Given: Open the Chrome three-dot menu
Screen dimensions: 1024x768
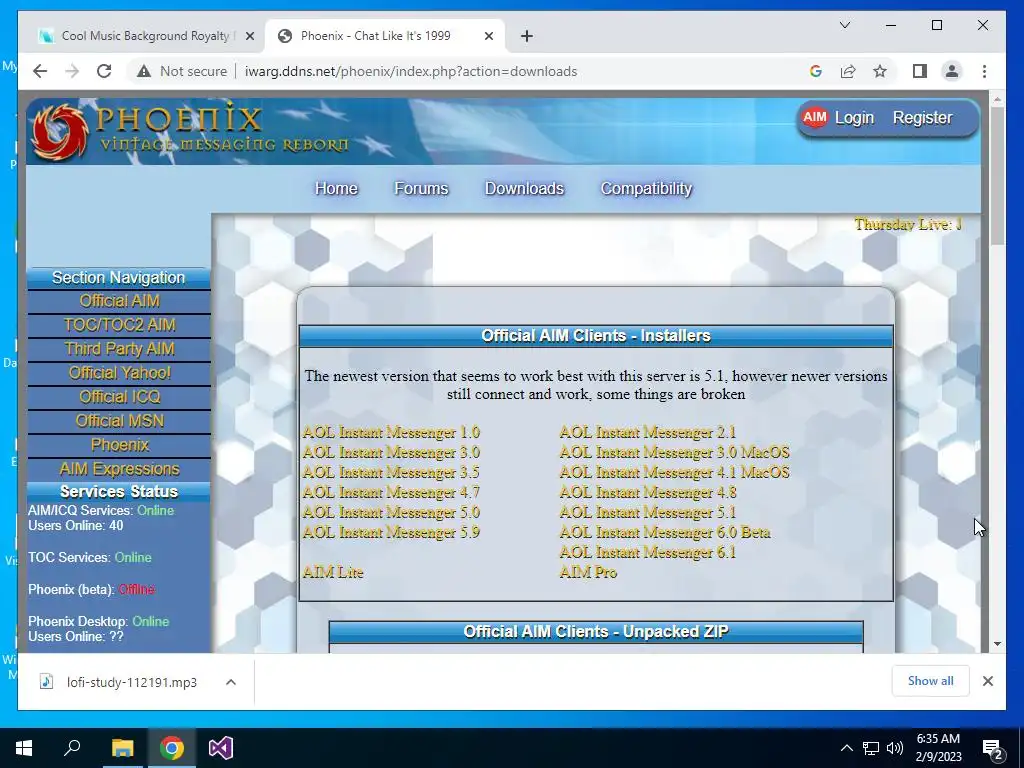Looking at the screenshot, I should [x=984, y=71].
